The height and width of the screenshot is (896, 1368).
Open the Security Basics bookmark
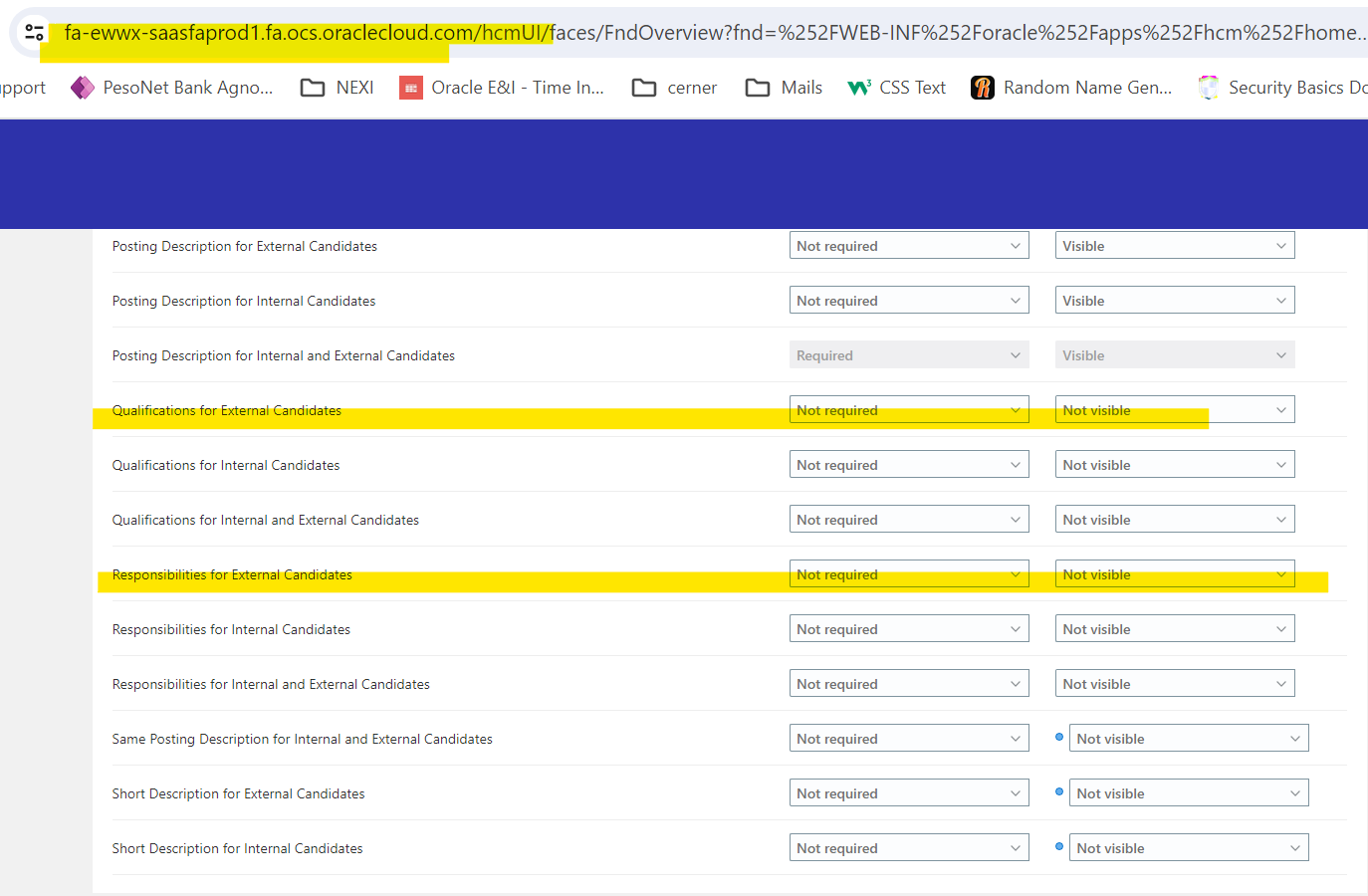click(1282, 88)
